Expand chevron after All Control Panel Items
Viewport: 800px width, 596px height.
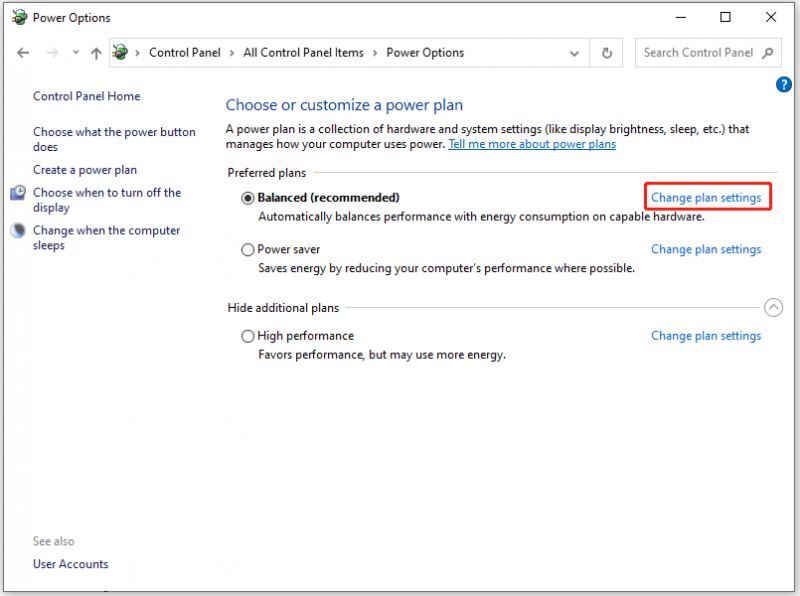(x=375, y=53)
